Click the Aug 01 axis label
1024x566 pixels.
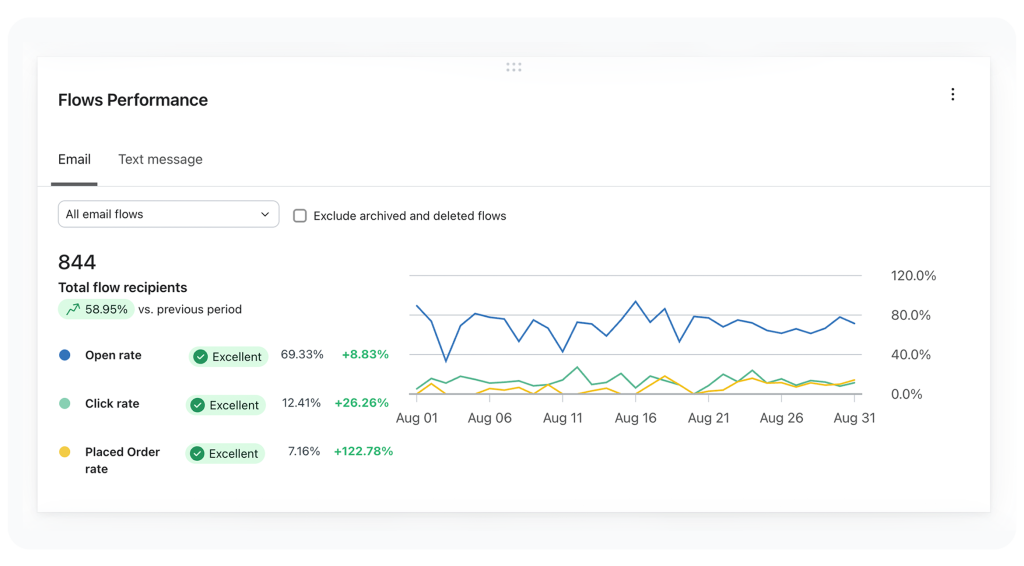[417, 418]
